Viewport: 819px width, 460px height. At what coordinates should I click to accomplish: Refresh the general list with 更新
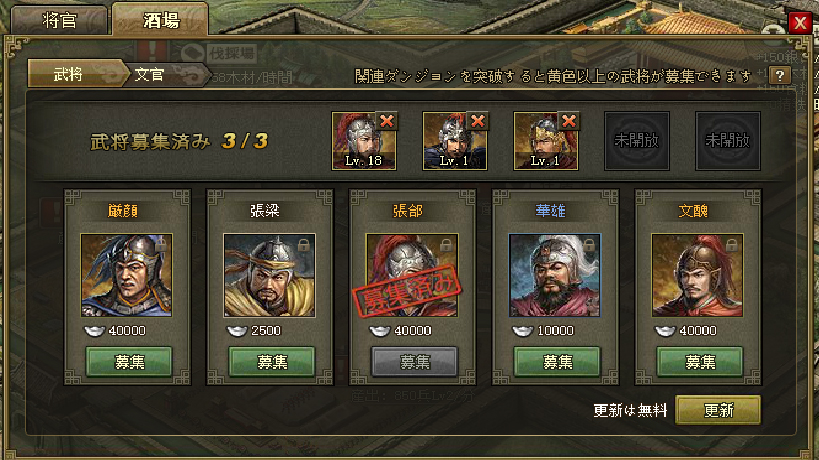click(718, 410)
